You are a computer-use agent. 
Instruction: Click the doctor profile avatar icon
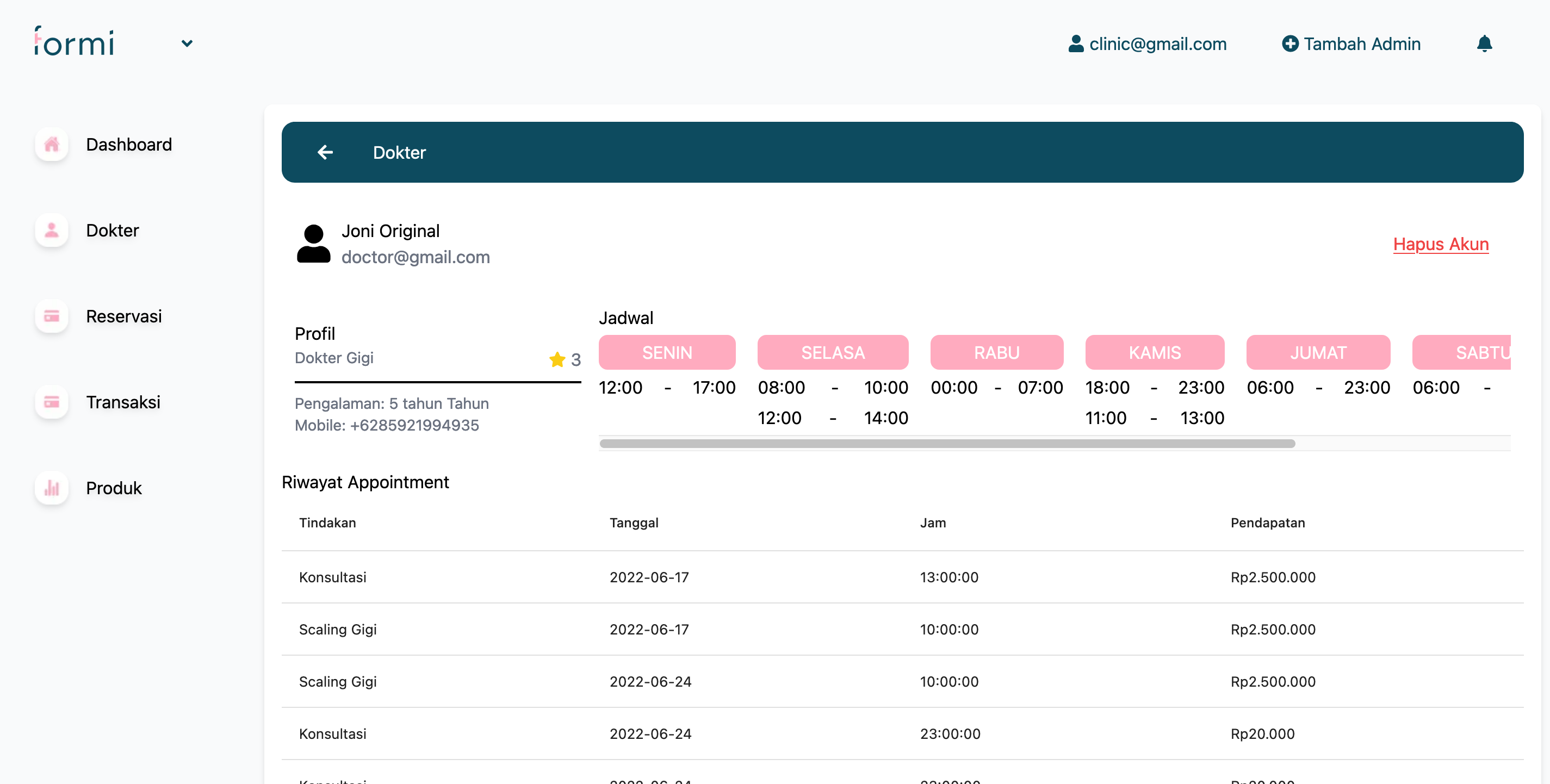pyautogui.click(x=313, y=244)
